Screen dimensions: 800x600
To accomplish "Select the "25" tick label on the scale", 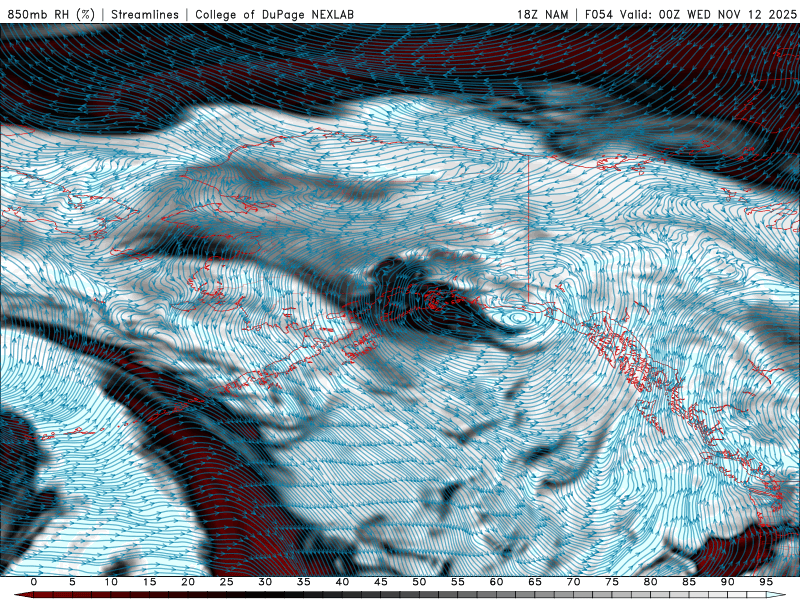I will click(x=227, y=582).
